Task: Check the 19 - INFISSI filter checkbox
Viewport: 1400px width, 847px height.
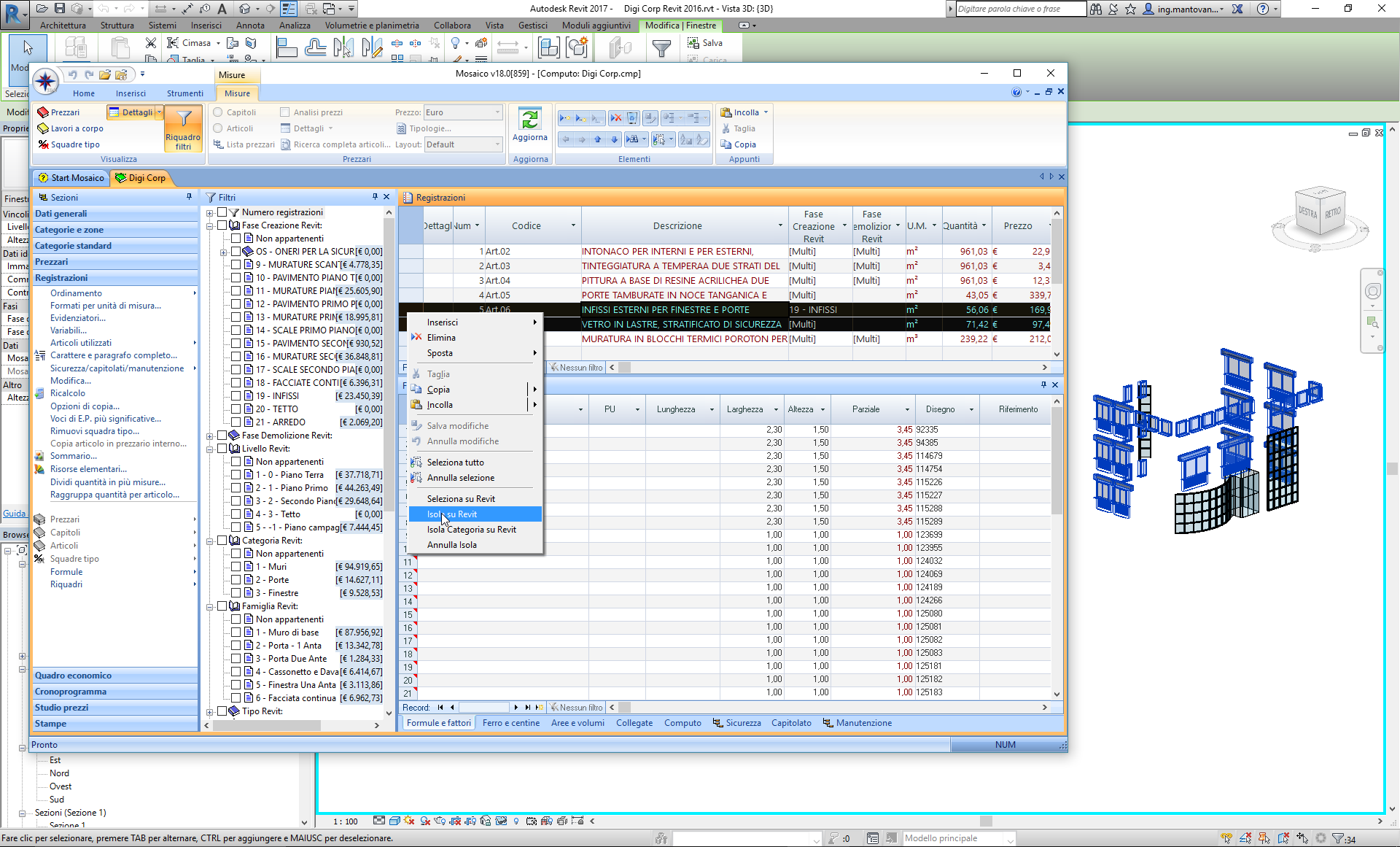Action: pos(236,396)
